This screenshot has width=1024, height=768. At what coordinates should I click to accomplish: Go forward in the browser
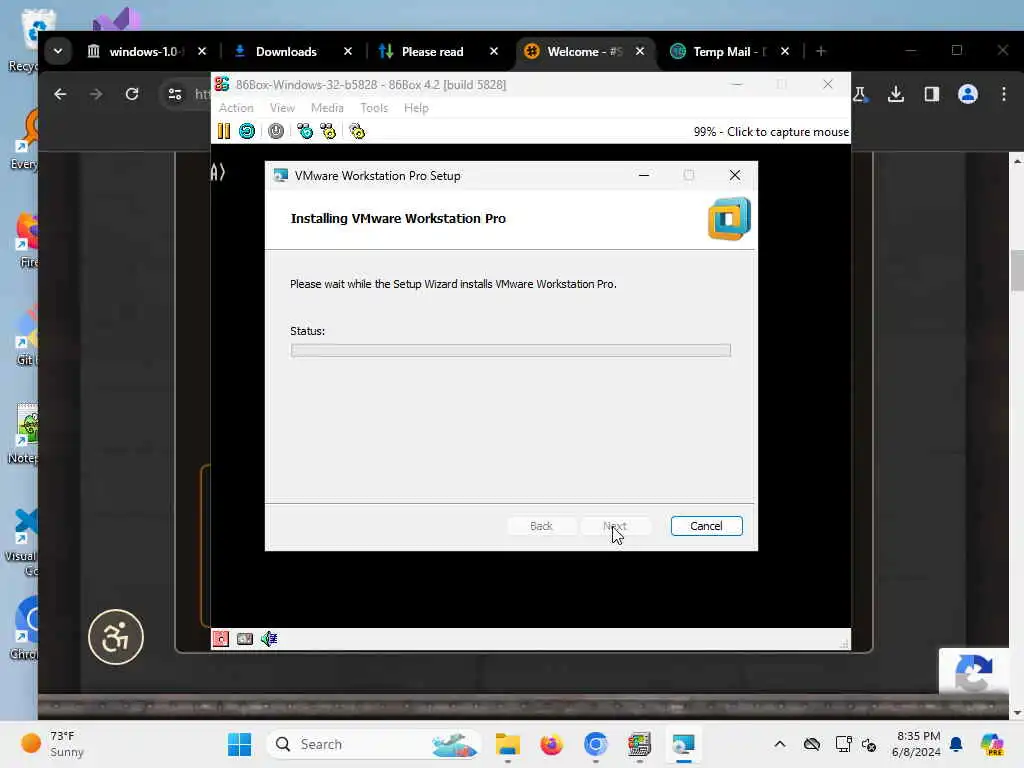pyautogui.click(x=96, y=94)
